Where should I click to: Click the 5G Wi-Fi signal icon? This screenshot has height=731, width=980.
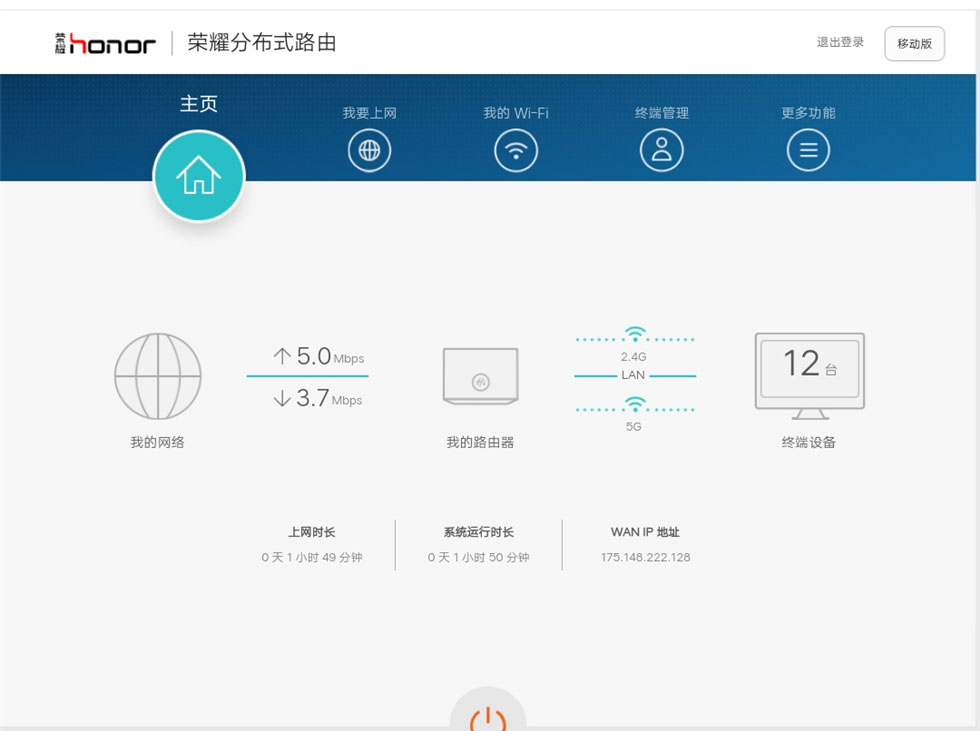click(x=634, y=405)
